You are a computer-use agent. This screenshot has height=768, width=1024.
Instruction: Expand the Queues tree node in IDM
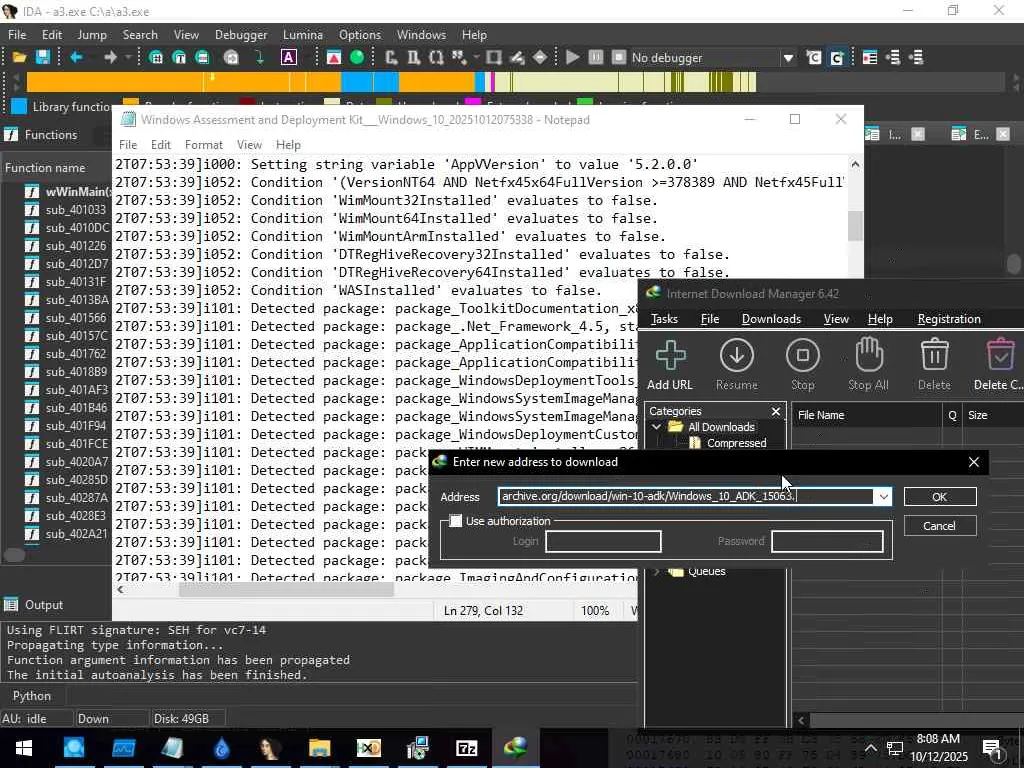point(656,571)
